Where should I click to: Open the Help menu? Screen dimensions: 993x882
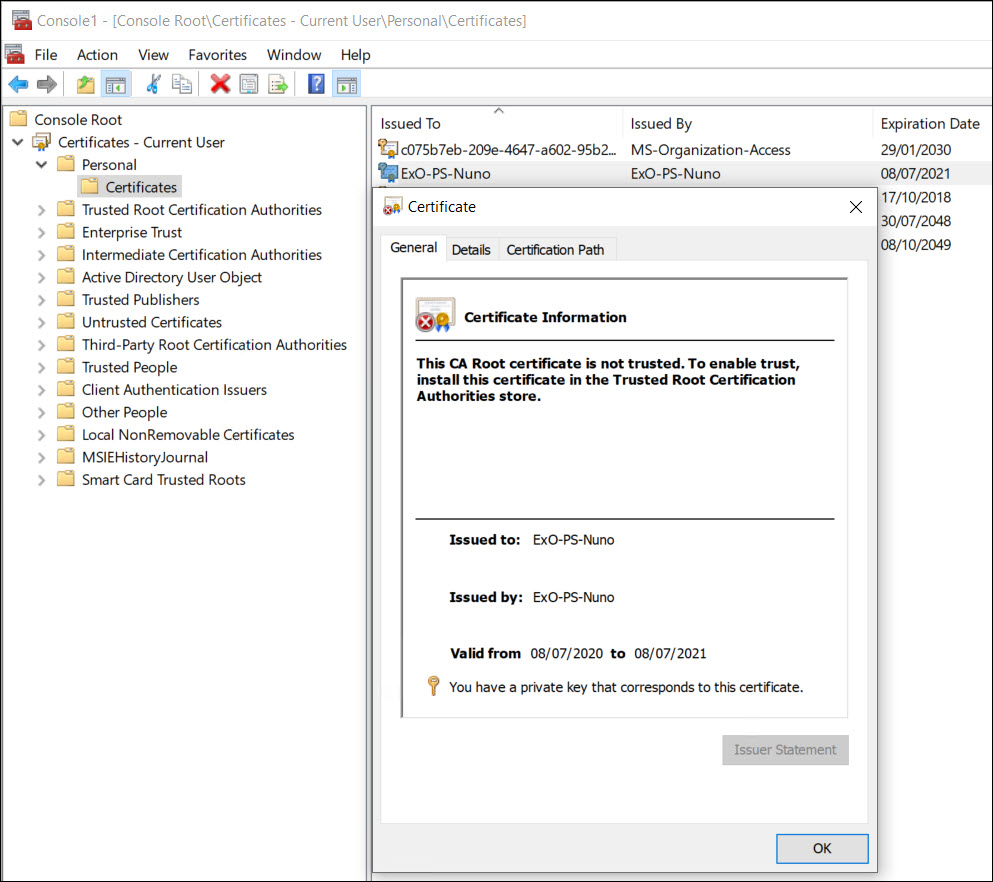355,55
